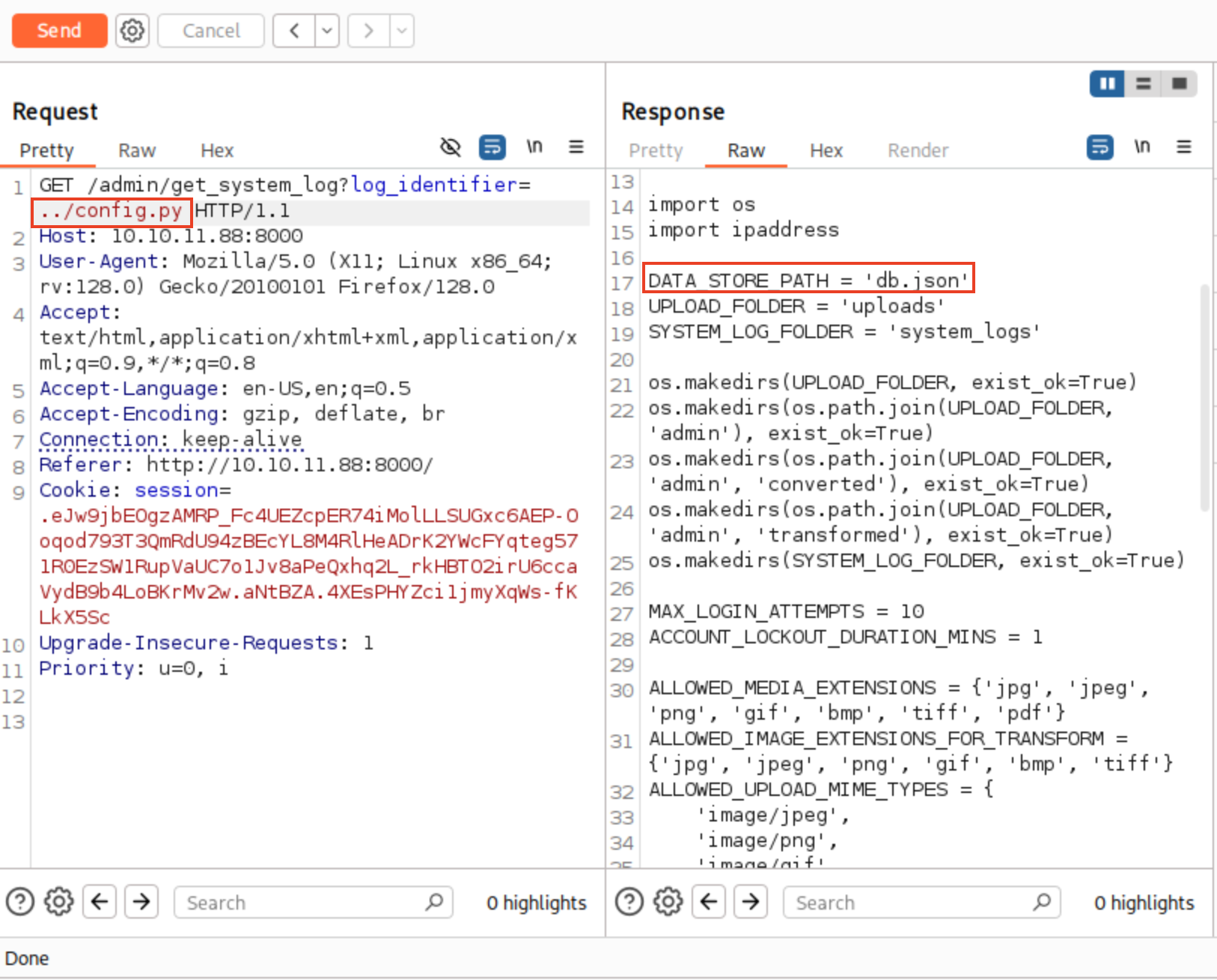The height and width of the screenshot is (980, 1217).
Task: Open help icon under Request panel
Action: click(20, 902)
